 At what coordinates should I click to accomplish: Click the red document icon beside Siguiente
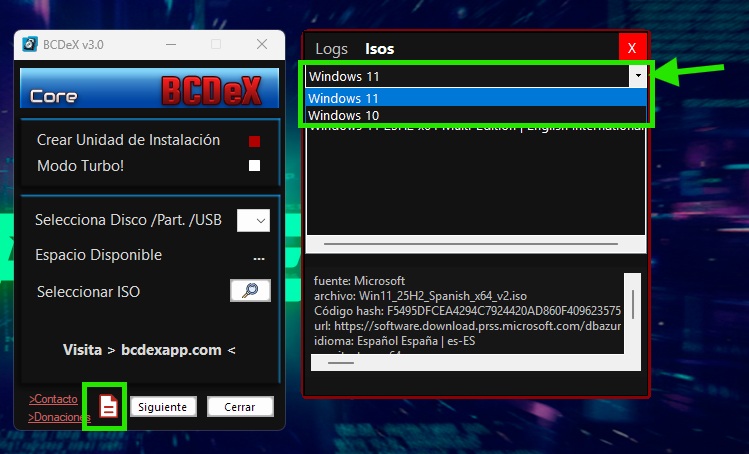108,406
